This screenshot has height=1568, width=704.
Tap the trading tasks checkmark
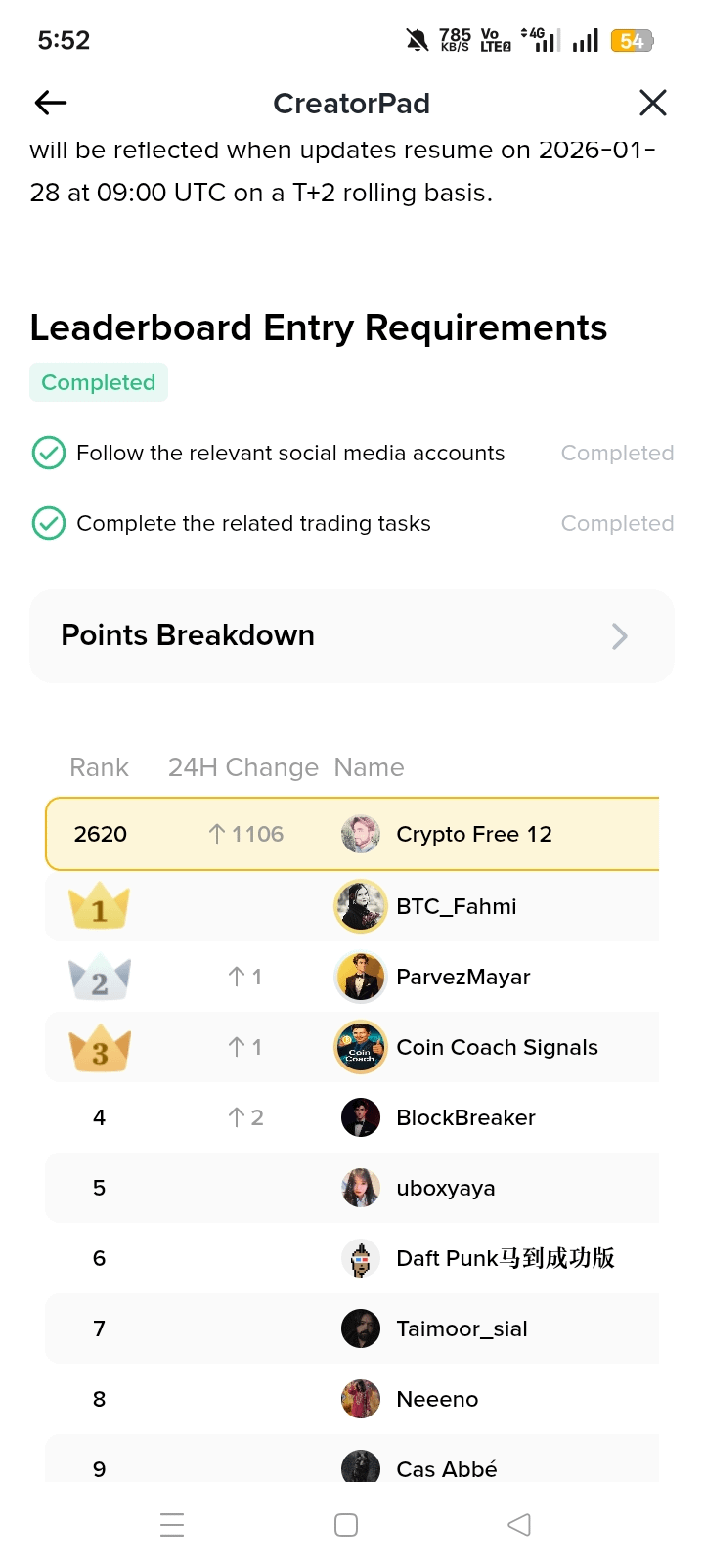click(49, 523)
